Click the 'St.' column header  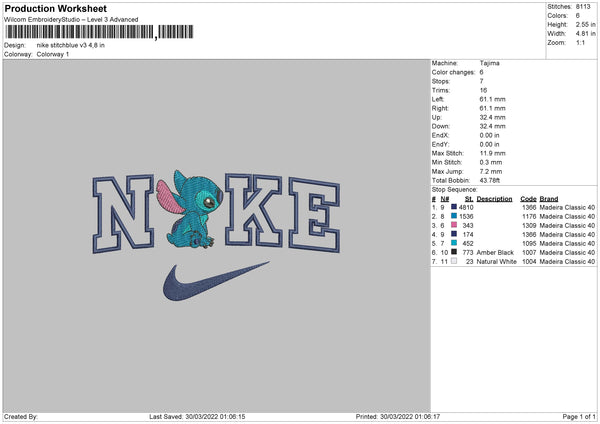point(469,199)
